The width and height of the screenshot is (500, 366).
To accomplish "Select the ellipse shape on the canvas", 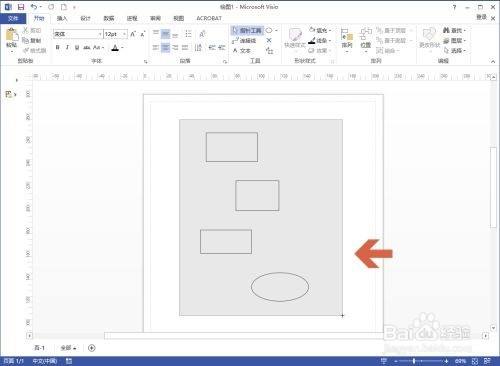I will click(280, 287).
